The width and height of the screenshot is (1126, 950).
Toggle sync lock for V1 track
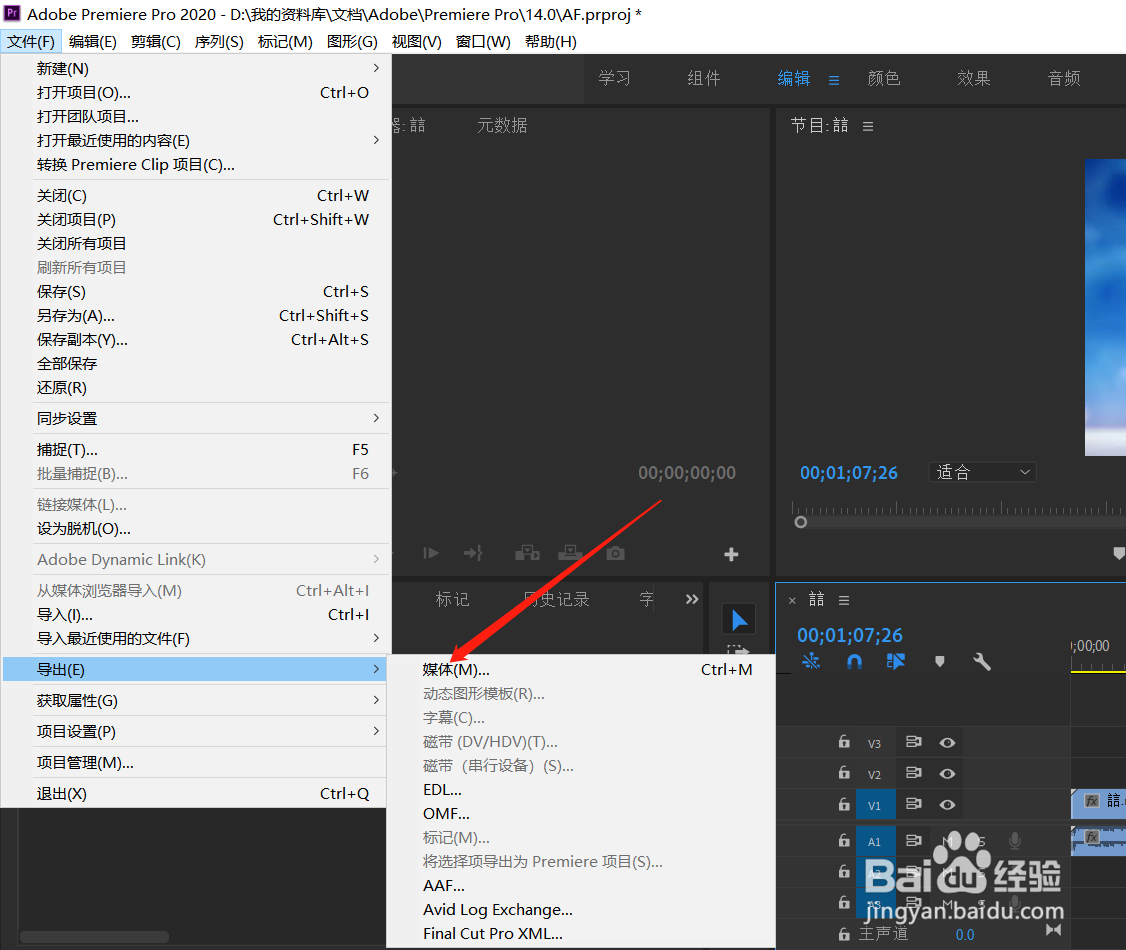pos(913,804)
